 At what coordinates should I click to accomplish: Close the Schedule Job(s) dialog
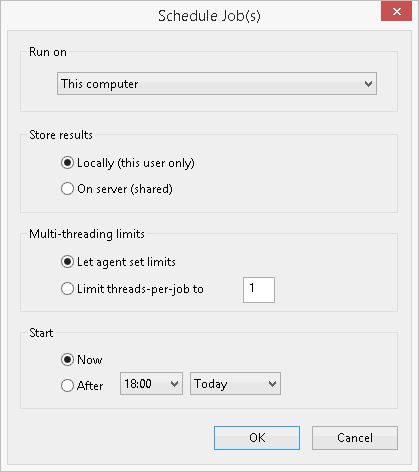pyautogui.click(x=397, y=12)
